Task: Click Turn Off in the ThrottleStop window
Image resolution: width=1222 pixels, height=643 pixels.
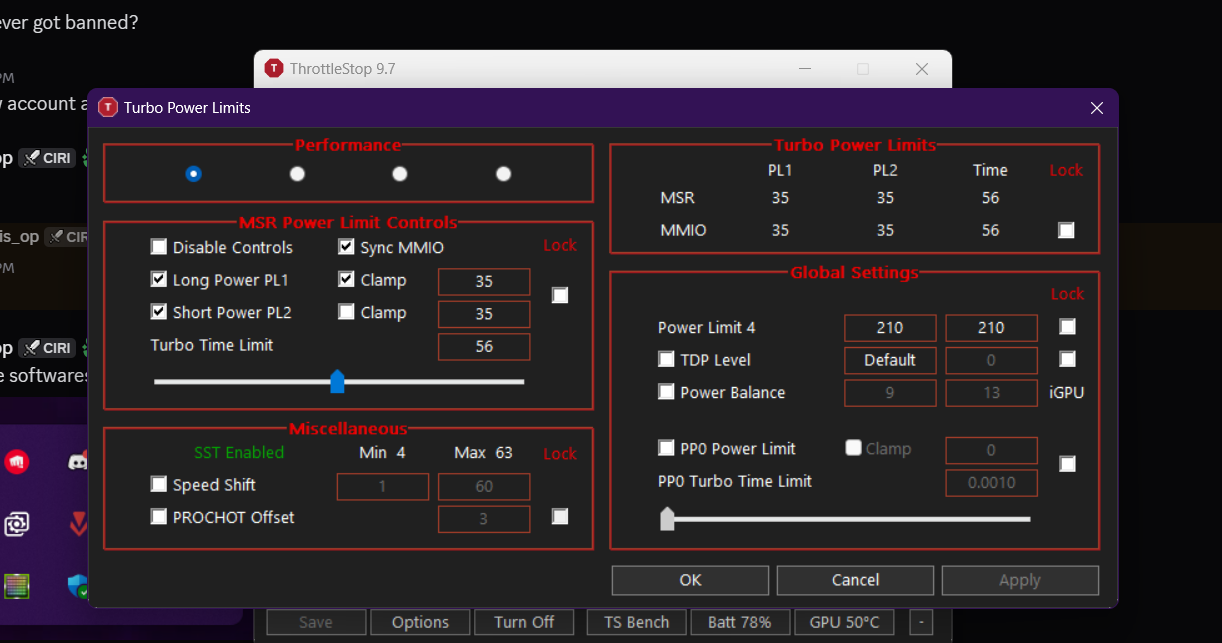Action: tap(524, 622)
